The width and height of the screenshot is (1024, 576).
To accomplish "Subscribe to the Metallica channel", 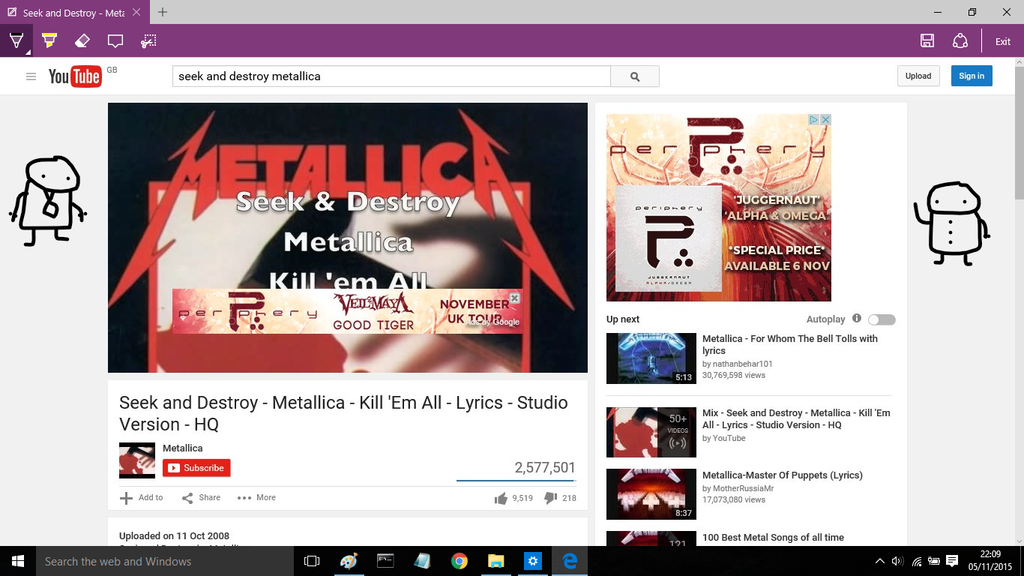I will (x=197, y=468).
